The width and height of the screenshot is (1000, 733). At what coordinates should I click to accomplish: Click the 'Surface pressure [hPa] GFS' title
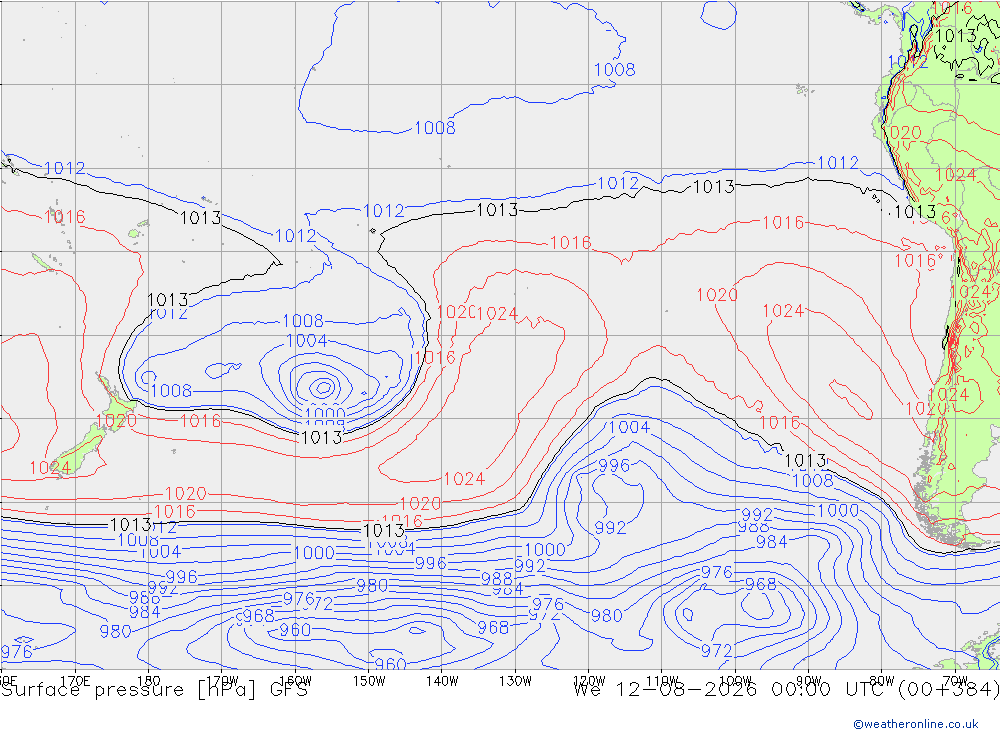pyautogui.click(x=154, y=690)
